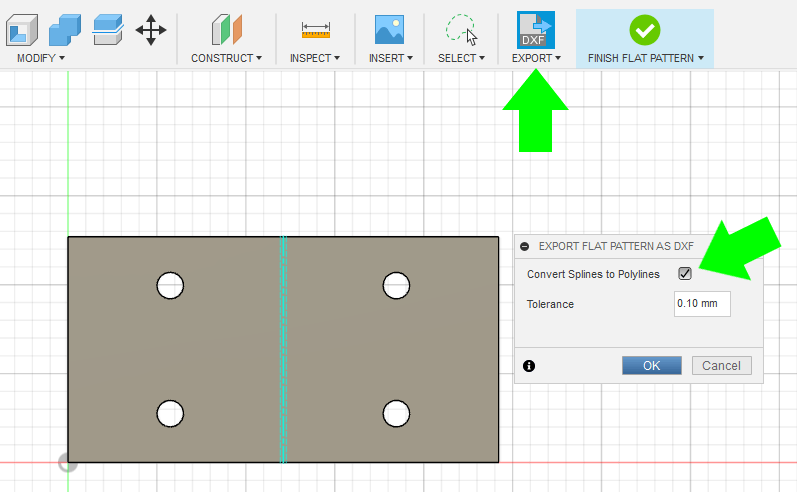Image resolution: width=797 pixels, height=492 pixels.
Task: Open the MODIFY dropdown menu
Action: (41, 58)
